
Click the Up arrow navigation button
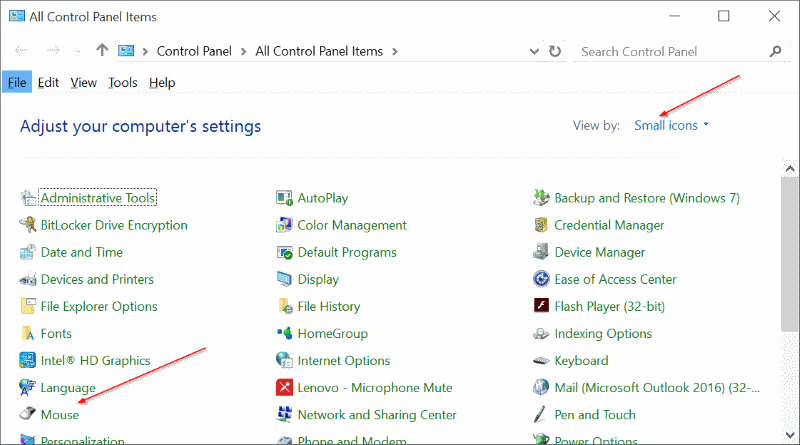click(x=101, y=51)
